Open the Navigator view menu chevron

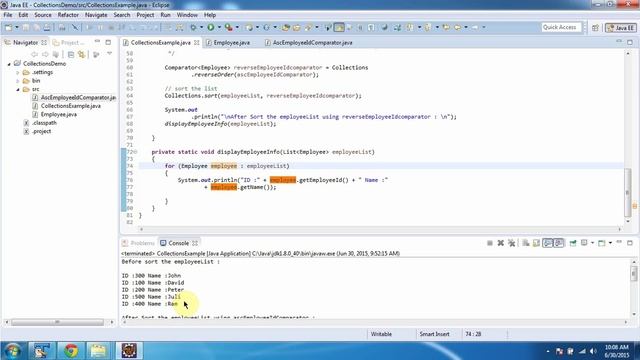[109, 54]
